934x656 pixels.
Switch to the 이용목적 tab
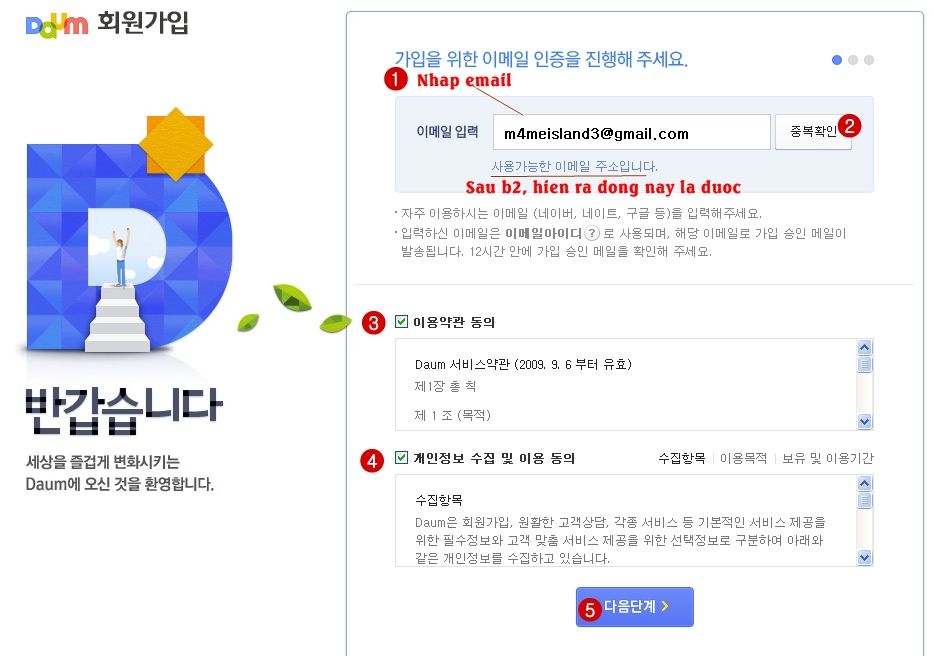click(x=743, y=458)
